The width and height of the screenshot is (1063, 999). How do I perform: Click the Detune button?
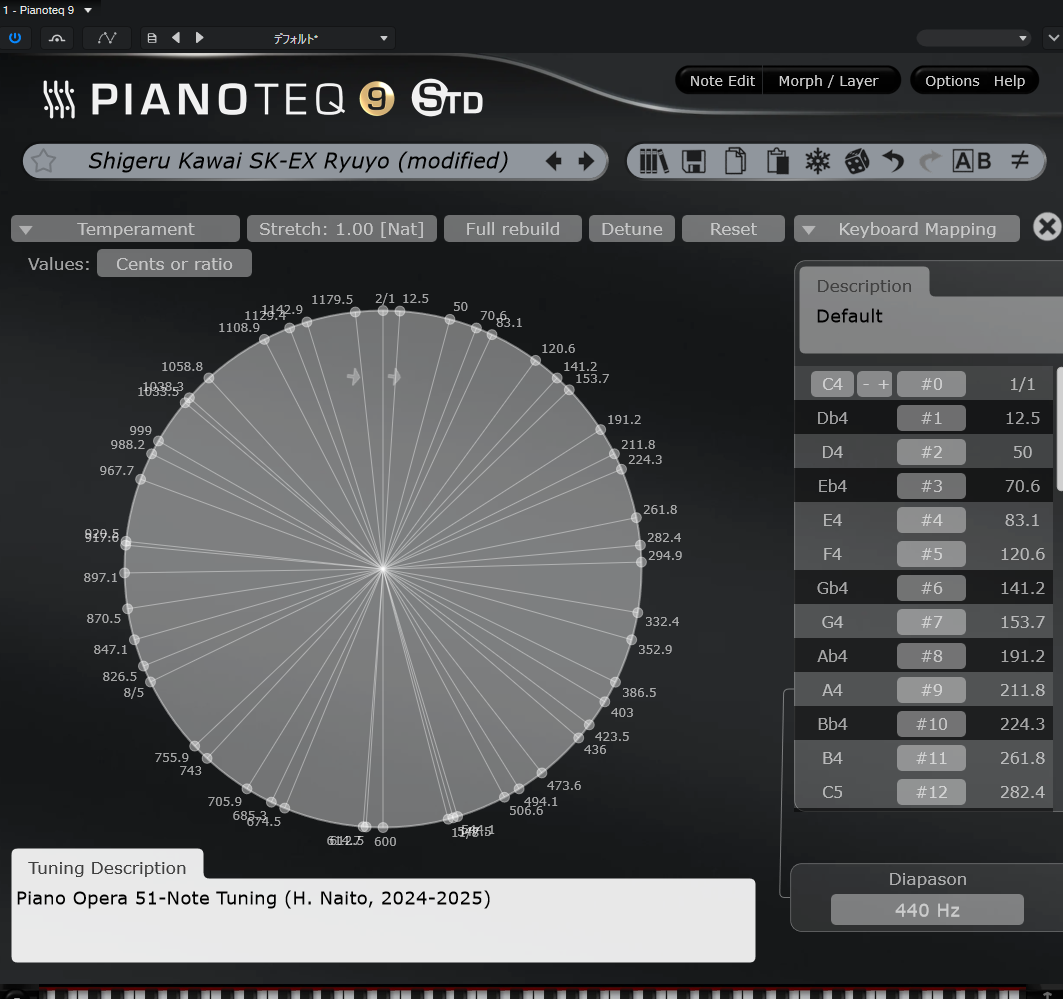click(x=632, y=228)
